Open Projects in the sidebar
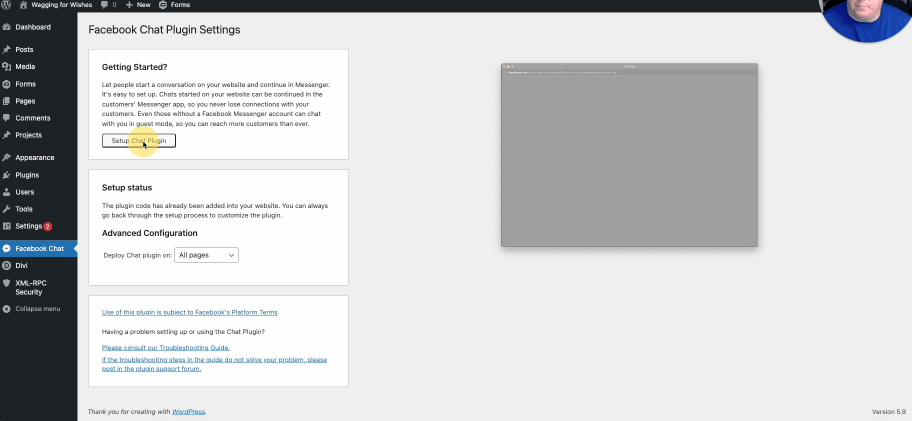Image resolution: width=912 pixels, height=421 pixels. (28, 135)
